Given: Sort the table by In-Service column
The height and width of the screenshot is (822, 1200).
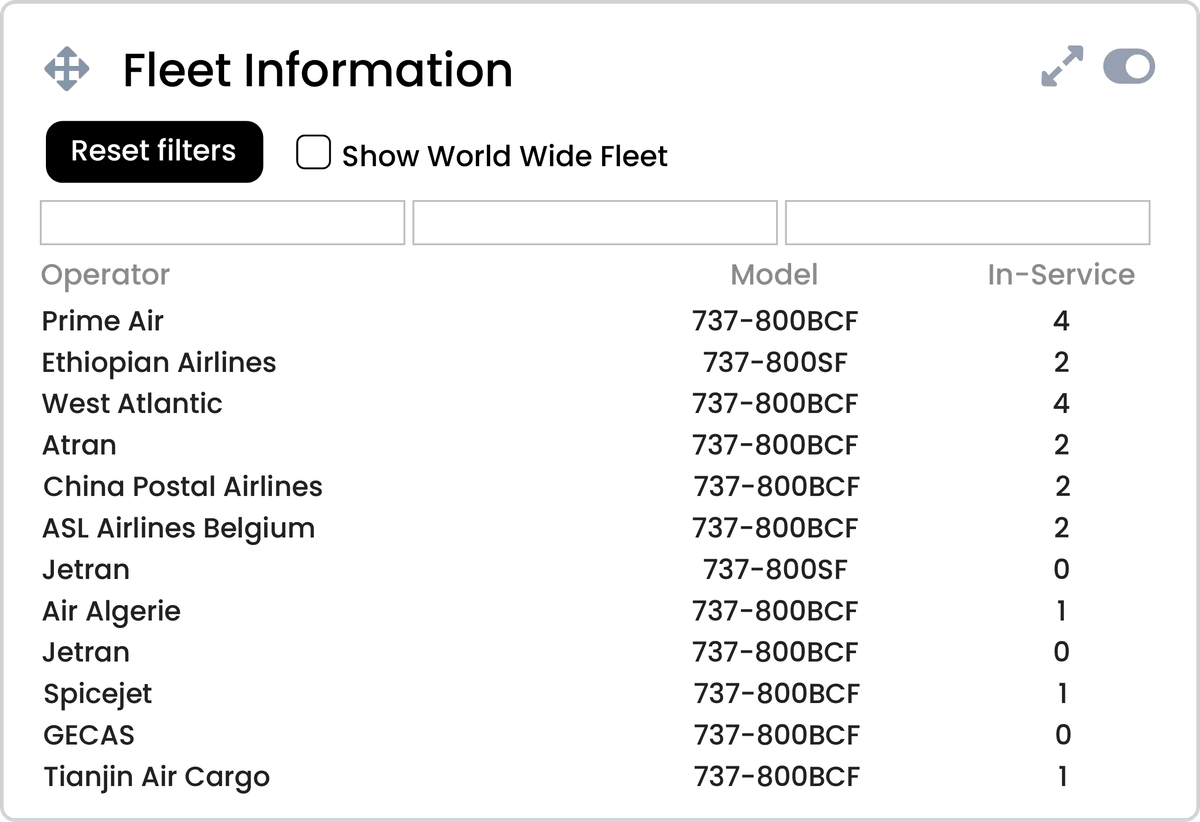Looking at the screenshot, I should pos(1061,274).
